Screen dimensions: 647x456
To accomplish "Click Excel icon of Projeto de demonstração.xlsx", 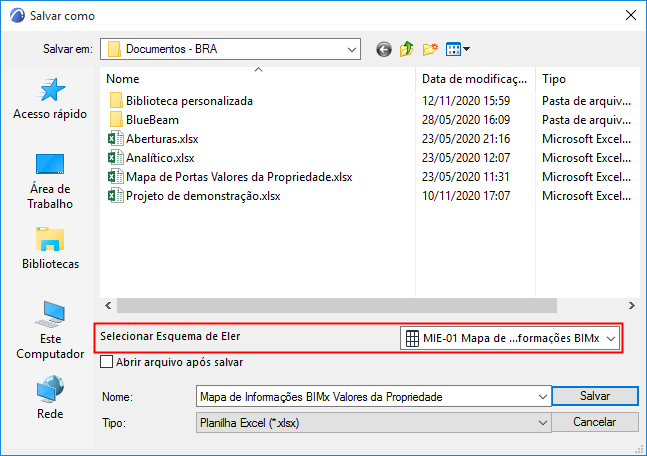I will point(116,196).
